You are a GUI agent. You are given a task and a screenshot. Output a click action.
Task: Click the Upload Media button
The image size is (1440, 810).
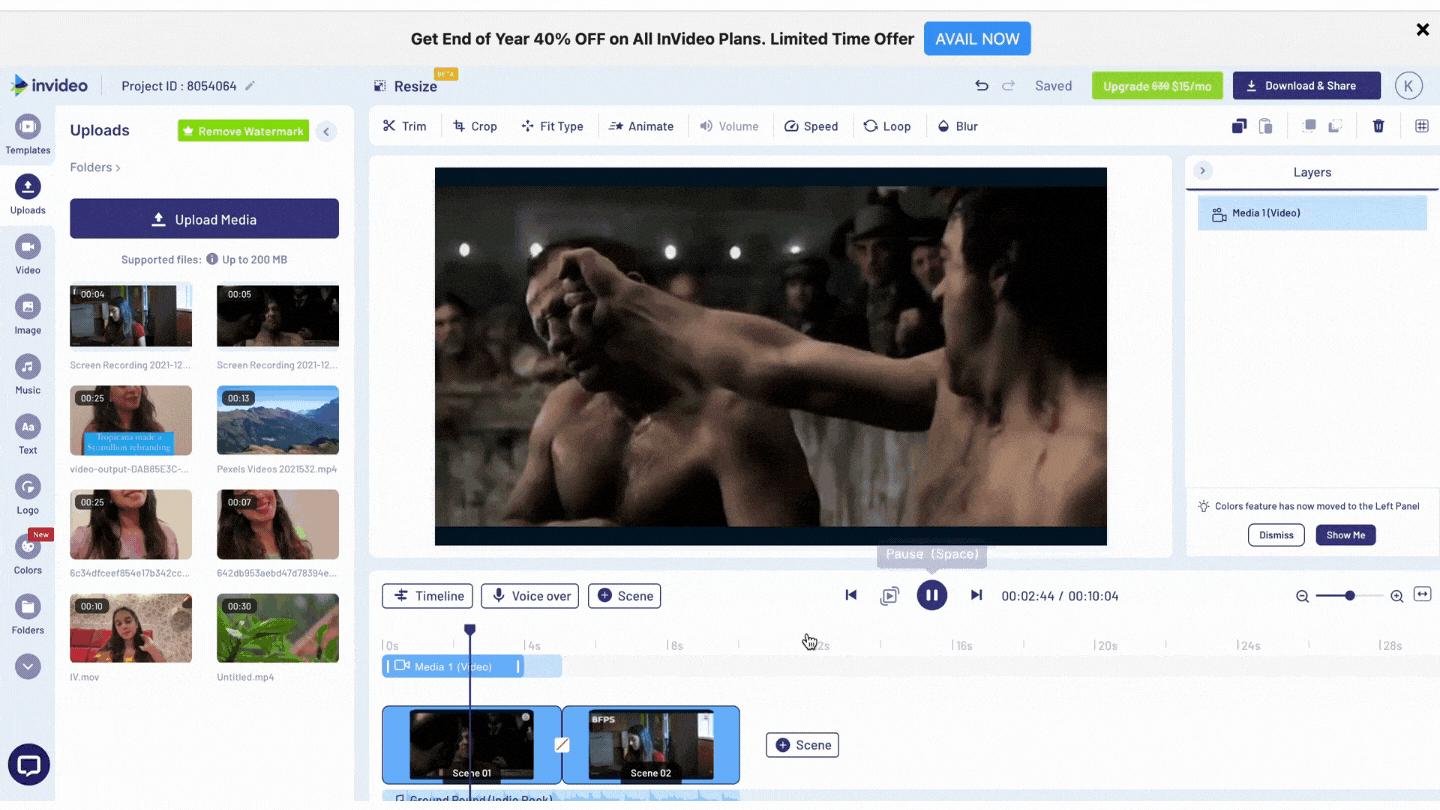[204, 219]
